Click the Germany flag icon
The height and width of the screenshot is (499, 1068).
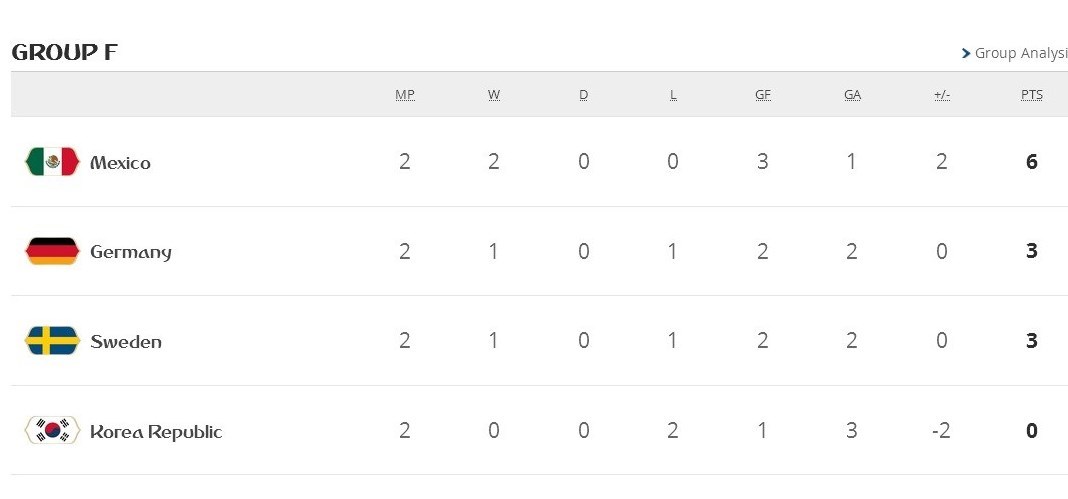[52, 252]
